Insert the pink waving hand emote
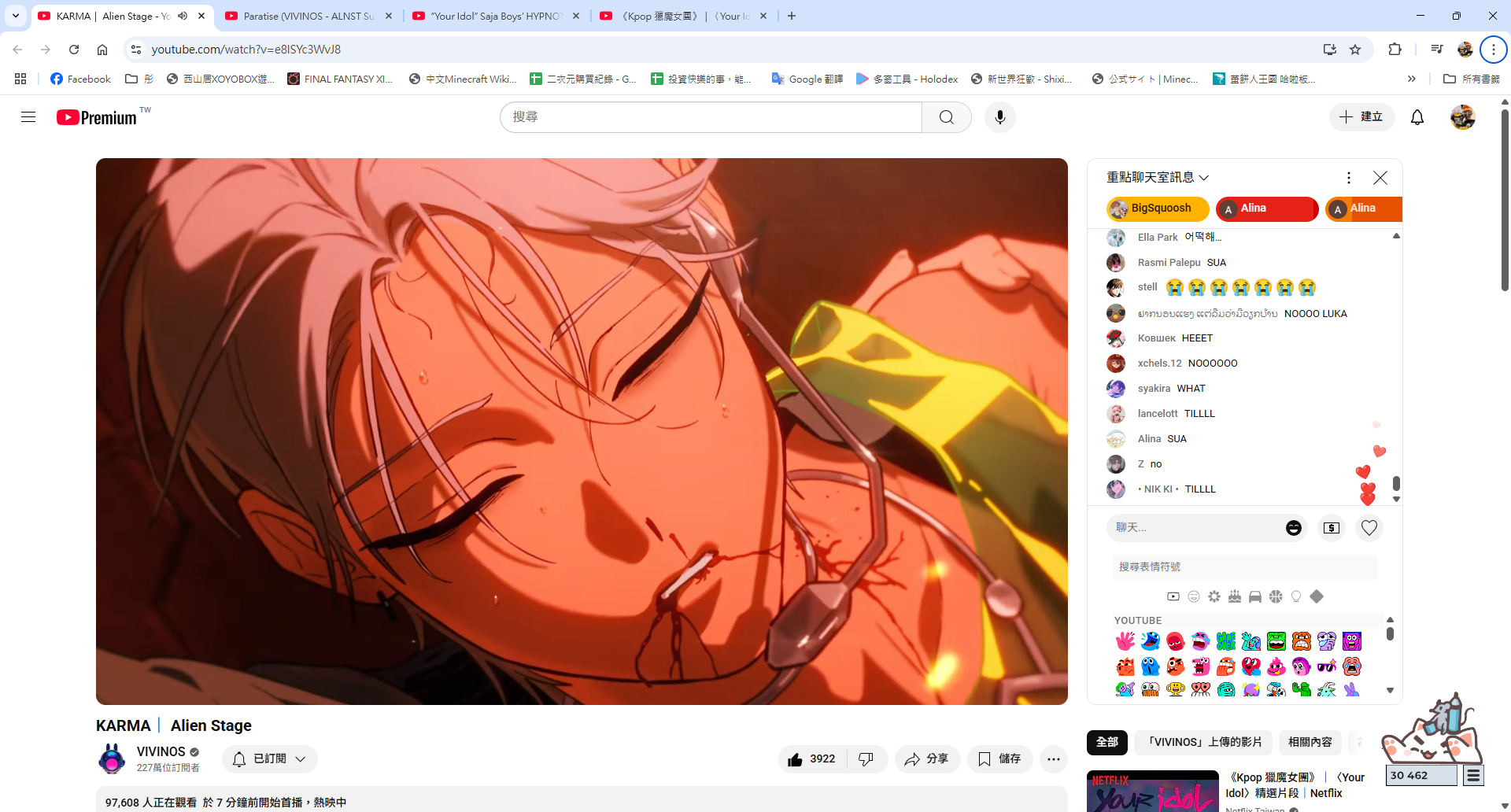The width and height of the screenshot is (1511, 812). (x=1125, y=641)
